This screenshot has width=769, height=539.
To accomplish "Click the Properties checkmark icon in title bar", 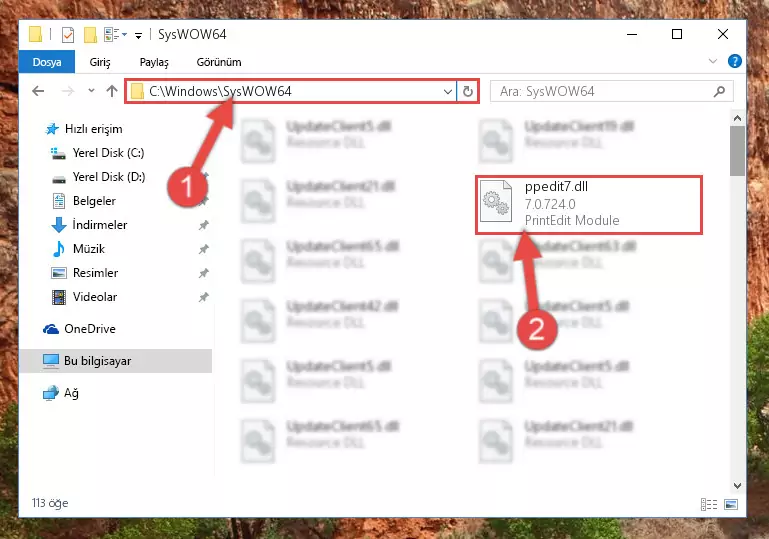I will coord(68,35).
